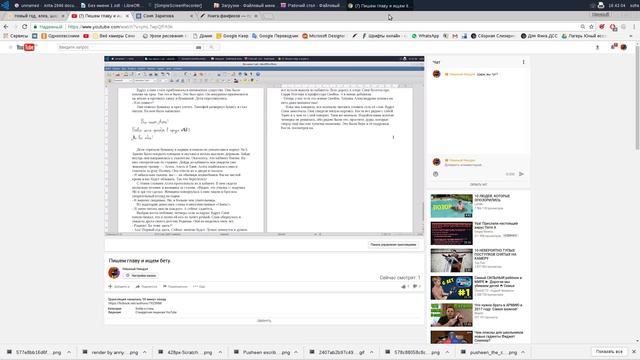Open the 10 НЕВЕРОЯТНО ТУПЫХ ПОСТУПКОВ video thumbnail
The width and height of the screenshot is (640, 360).
click(x=451, y=260)
